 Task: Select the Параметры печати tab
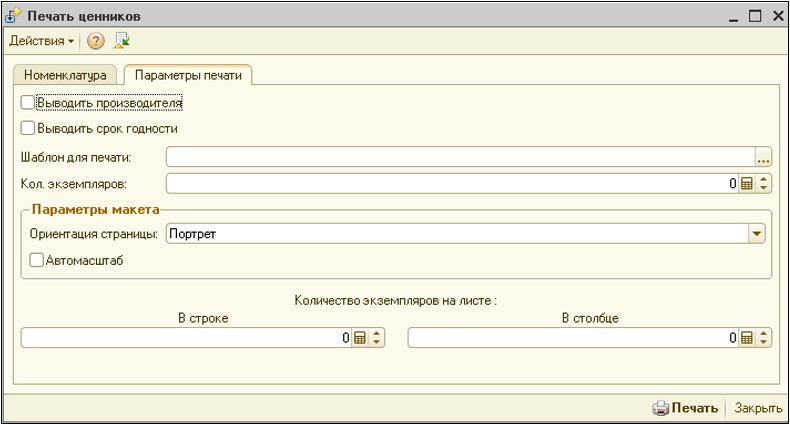pyautogui.click(x=188, y=76)
